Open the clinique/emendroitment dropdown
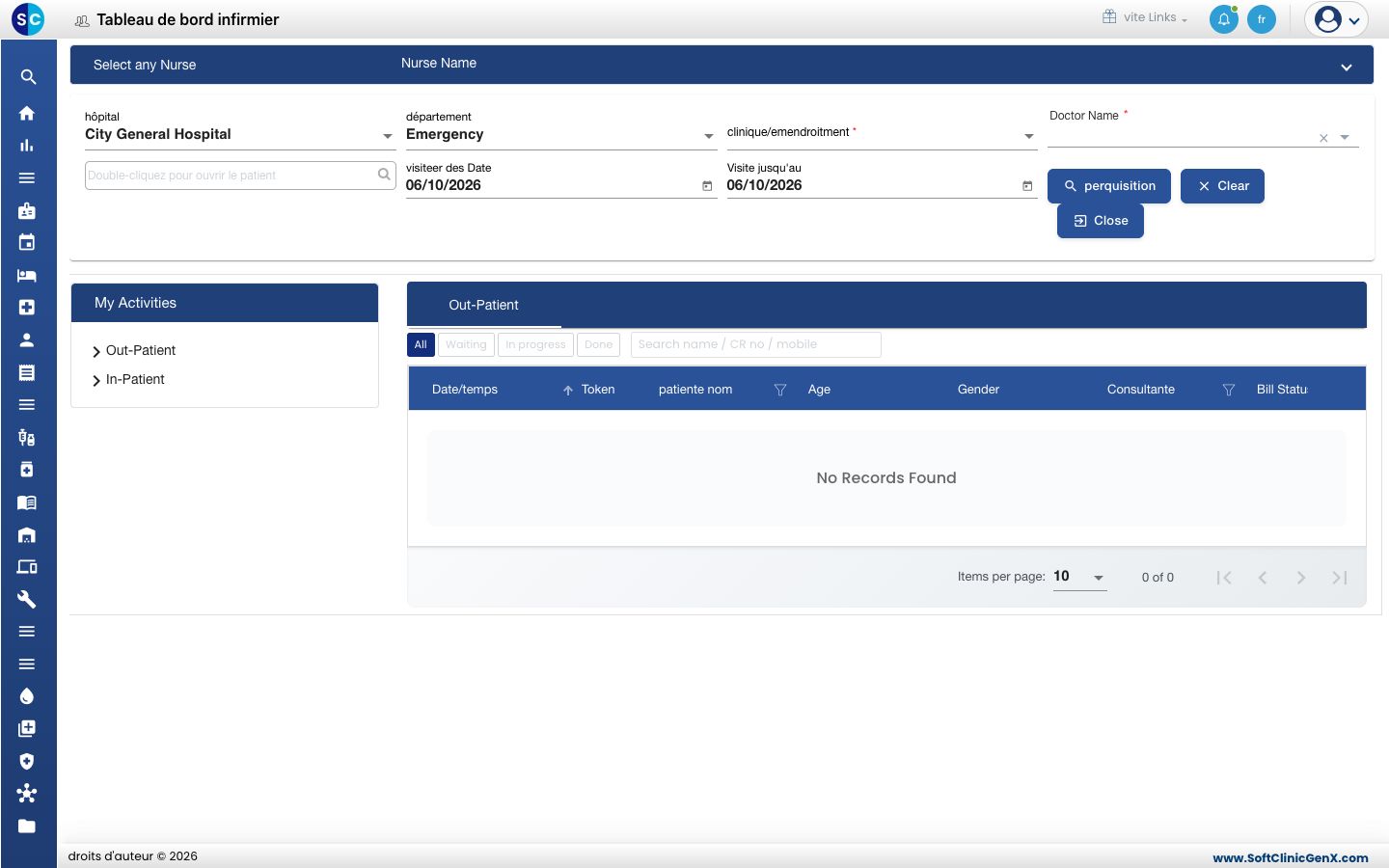 coord(883,135)
